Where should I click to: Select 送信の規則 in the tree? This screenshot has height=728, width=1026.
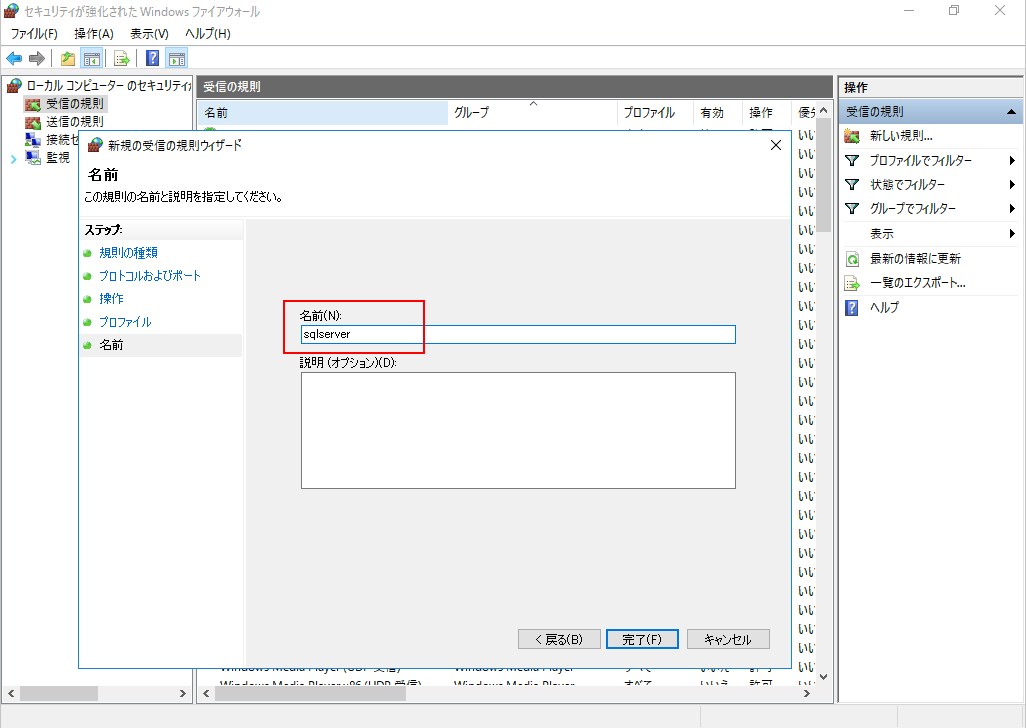point(74,121)
